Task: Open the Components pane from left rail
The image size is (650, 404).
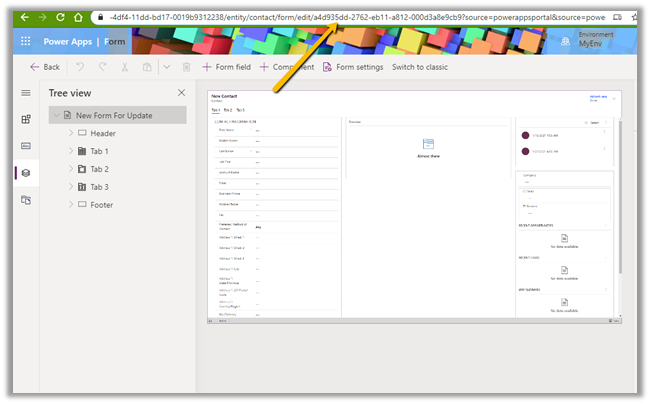Action: pos(26,119)
